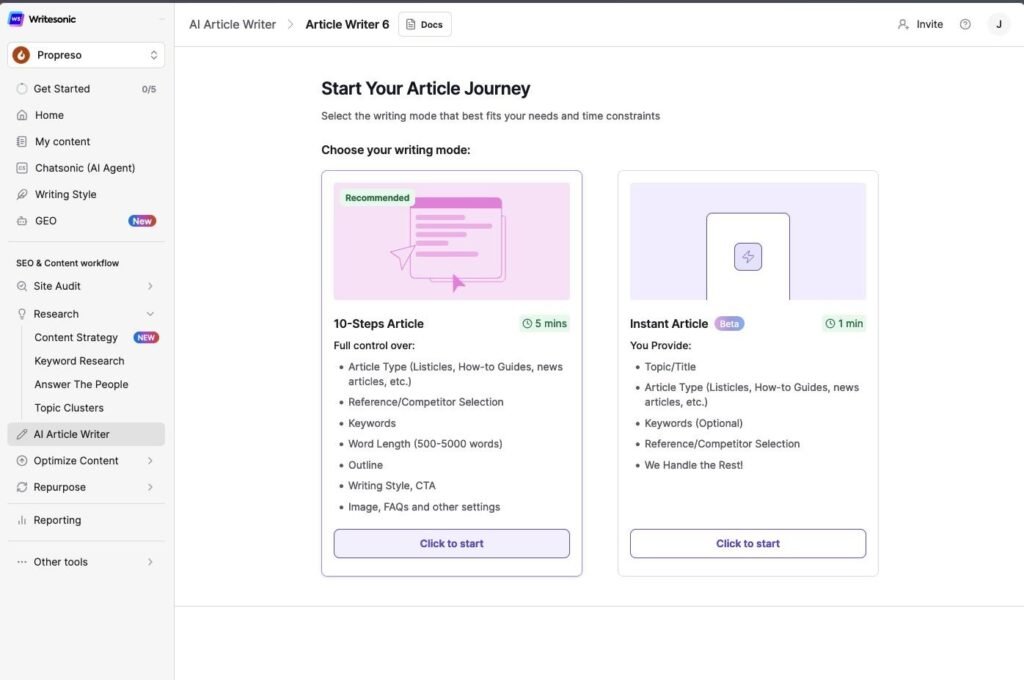
Task: Click the Invite person-plus icon
Action: [903, 24]
